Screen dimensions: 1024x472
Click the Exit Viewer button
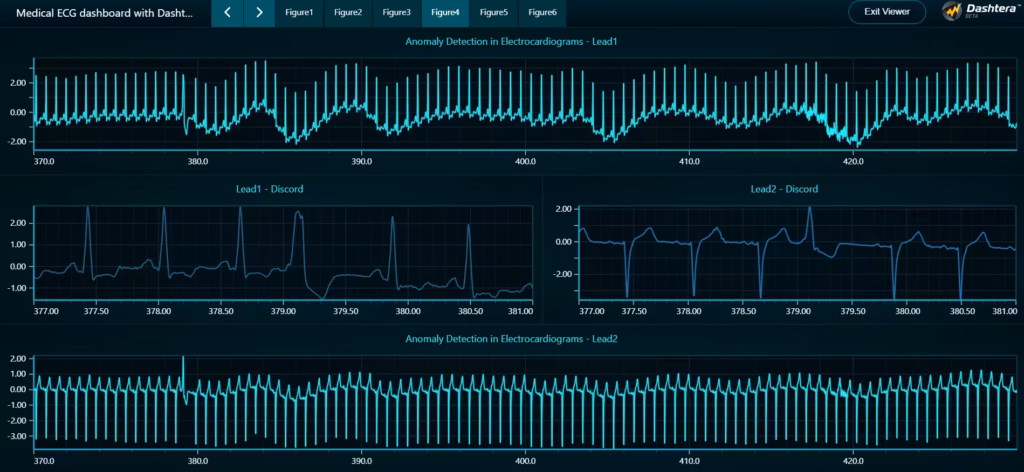click(887, 12)
